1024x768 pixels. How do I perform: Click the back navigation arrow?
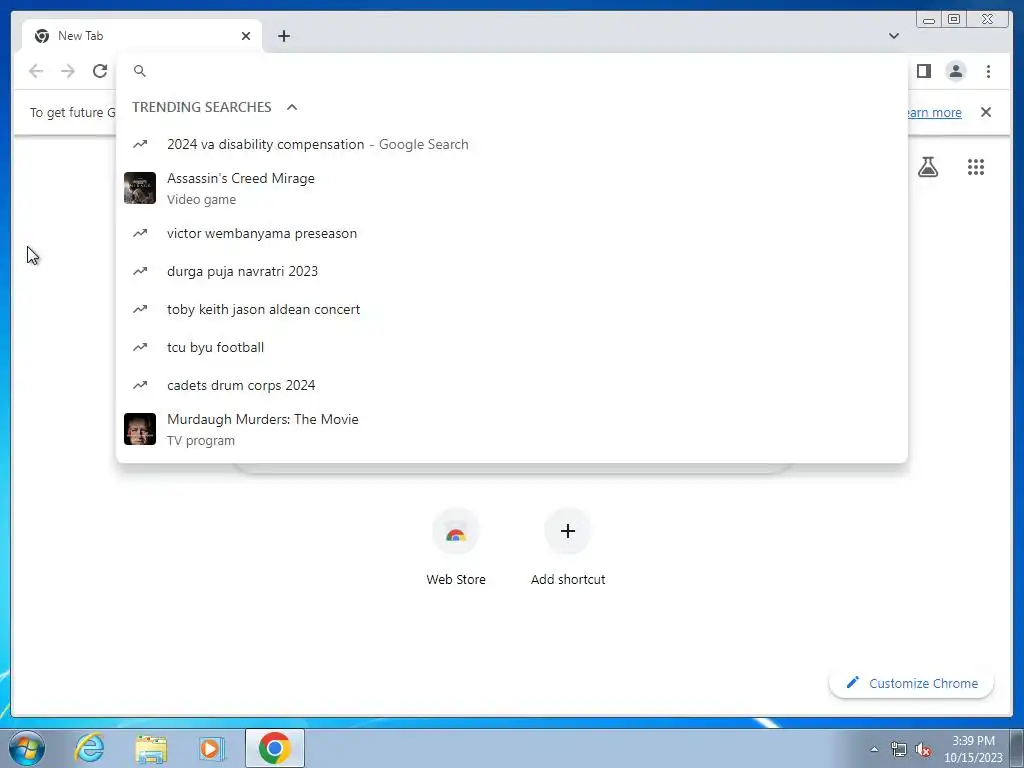coord(36,71)
